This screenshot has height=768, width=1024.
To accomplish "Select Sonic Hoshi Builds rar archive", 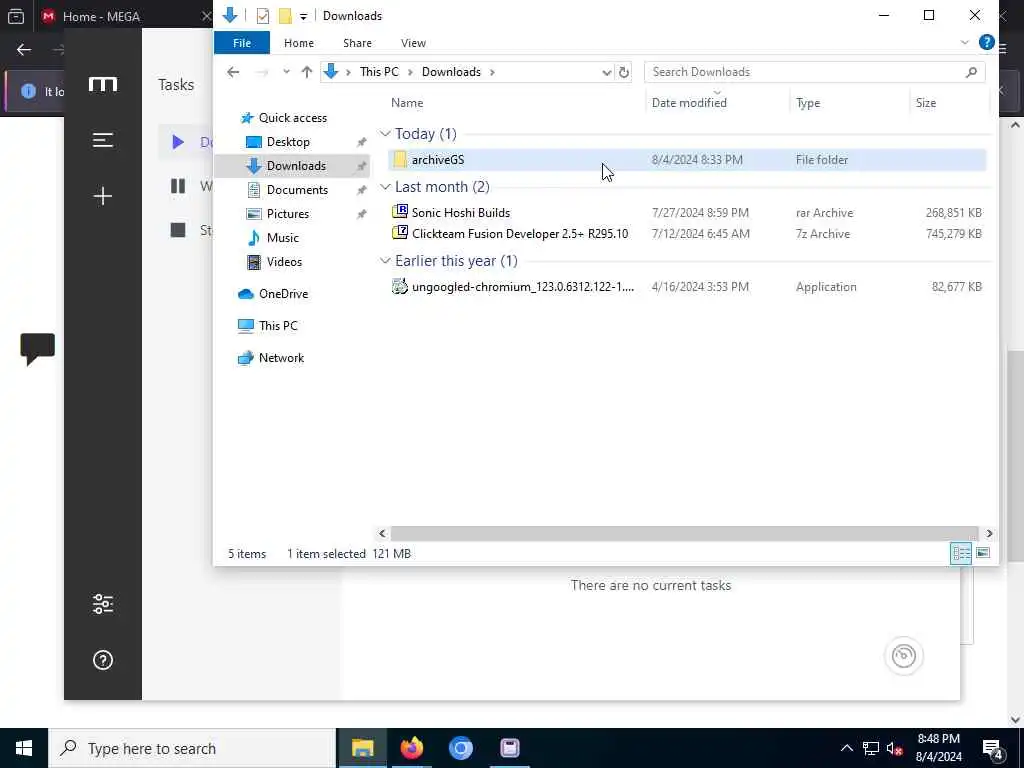I will pos(687,212).
